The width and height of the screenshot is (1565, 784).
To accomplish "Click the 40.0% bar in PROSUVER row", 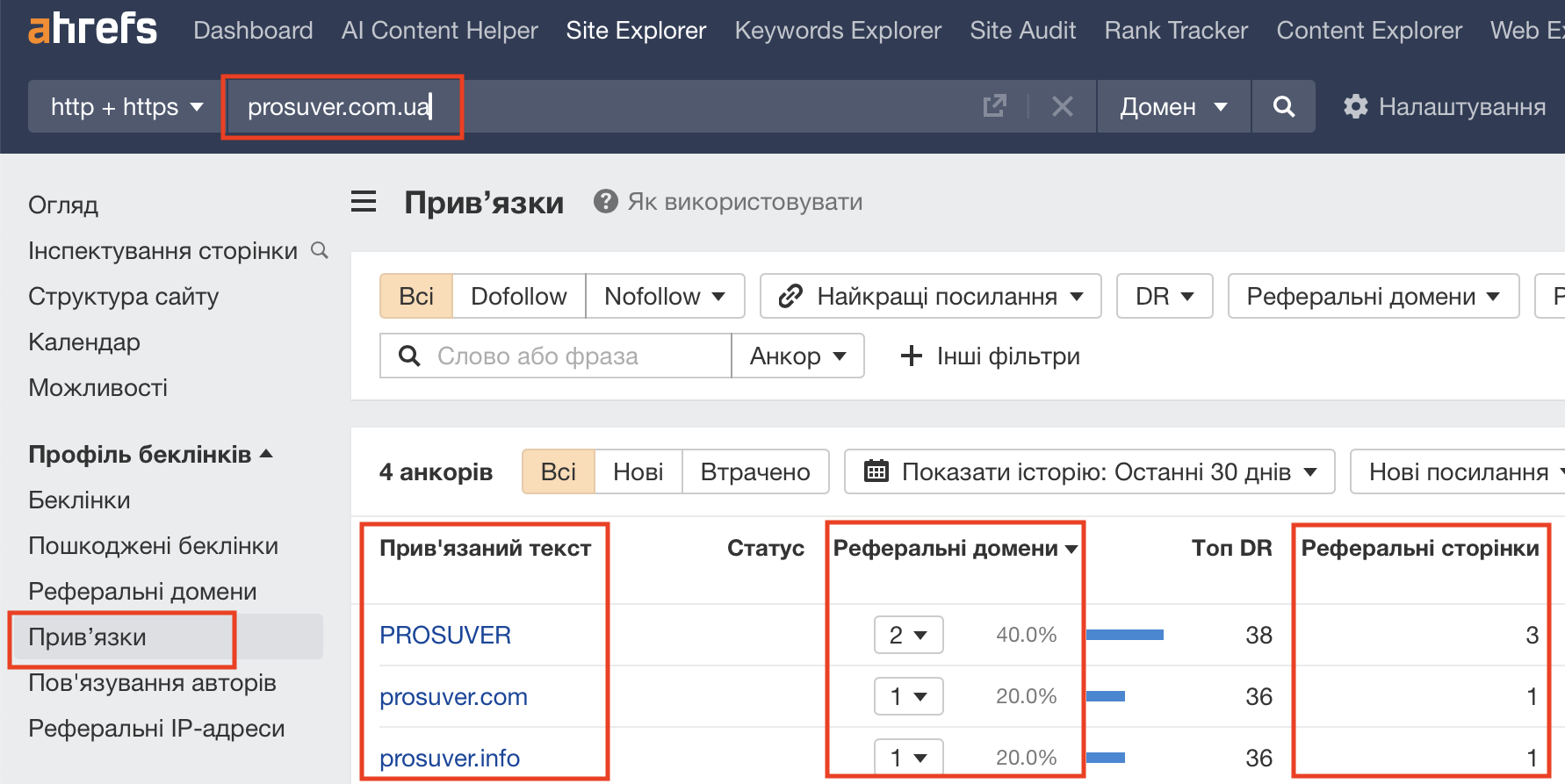I will (x=1125, y=635).
